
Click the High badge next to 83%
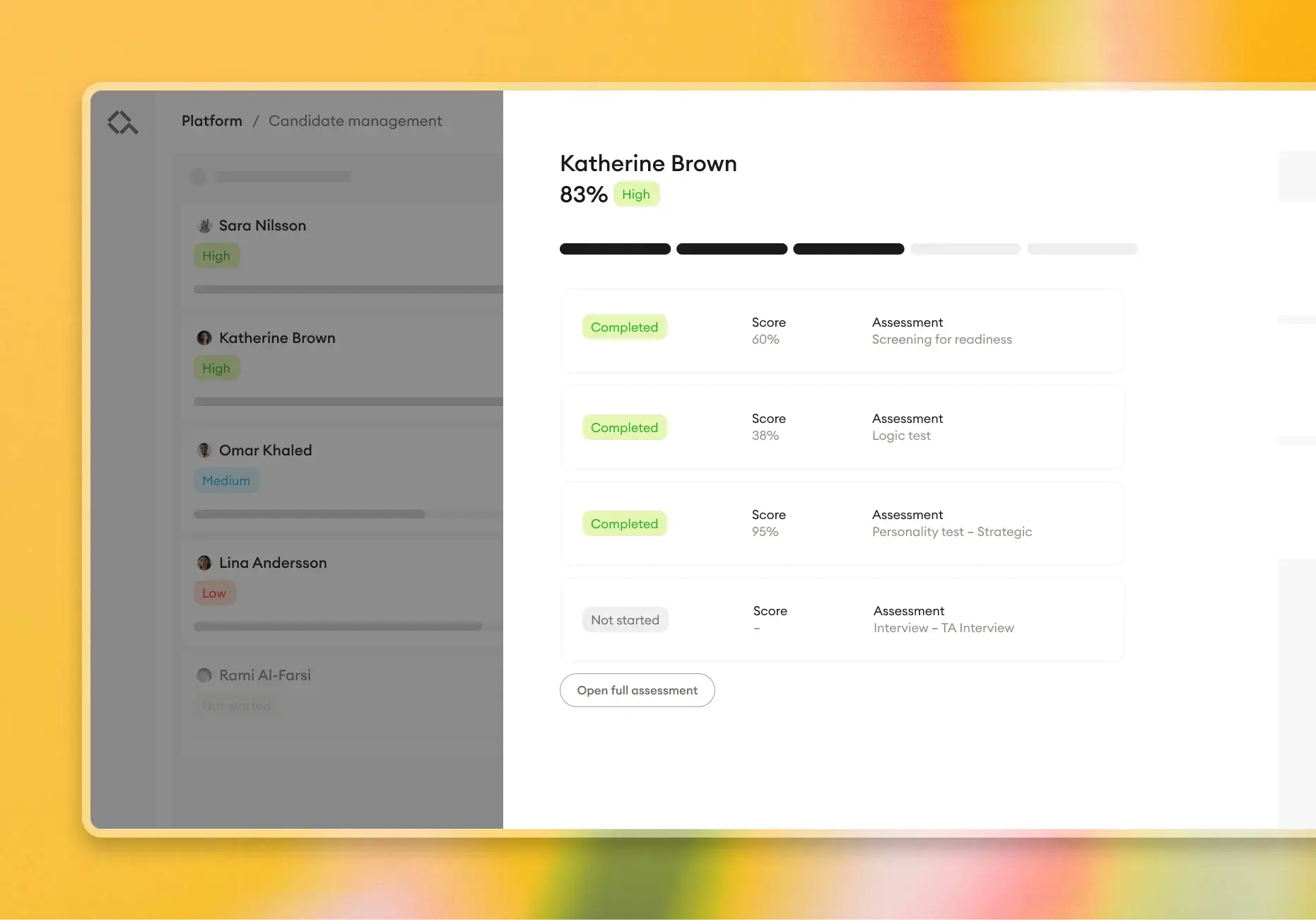(x=635, y=194)
